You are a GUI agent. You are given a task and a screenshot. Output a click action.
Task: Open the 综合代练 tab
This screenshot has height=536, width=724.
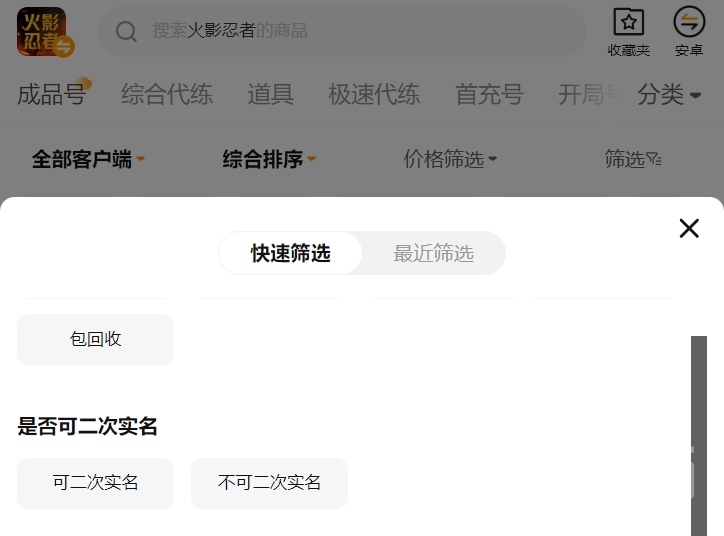[167, 95]
